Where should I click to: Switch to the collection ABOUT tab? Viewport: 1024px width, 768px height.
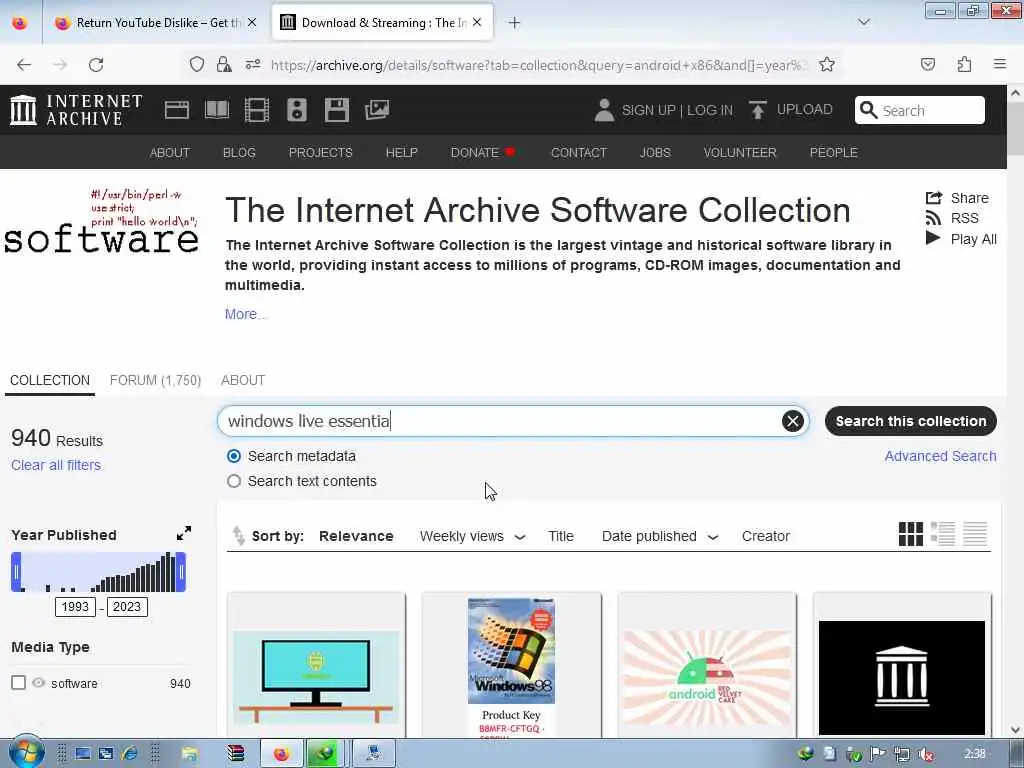[x=243, y=380]
